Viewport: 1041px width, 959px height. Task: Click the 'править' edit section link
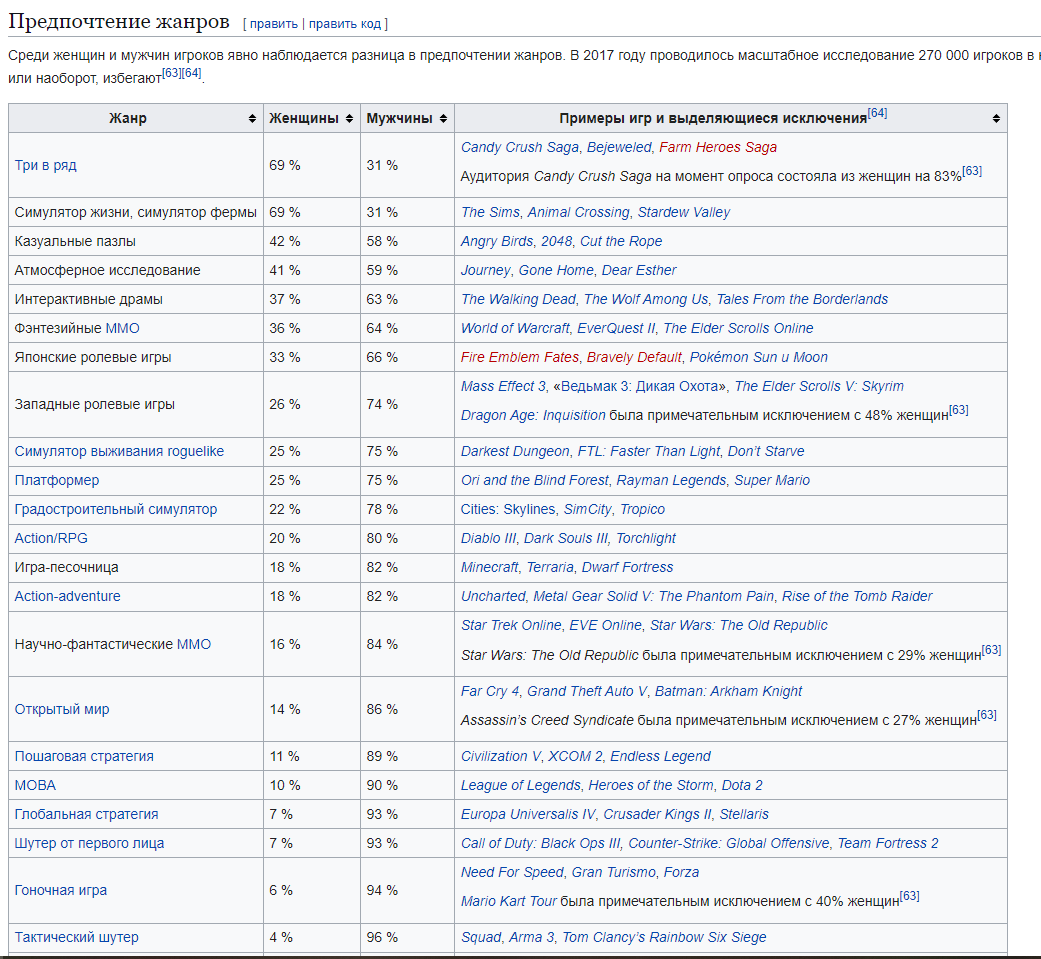pyautogui.click(x=274, y=24)
